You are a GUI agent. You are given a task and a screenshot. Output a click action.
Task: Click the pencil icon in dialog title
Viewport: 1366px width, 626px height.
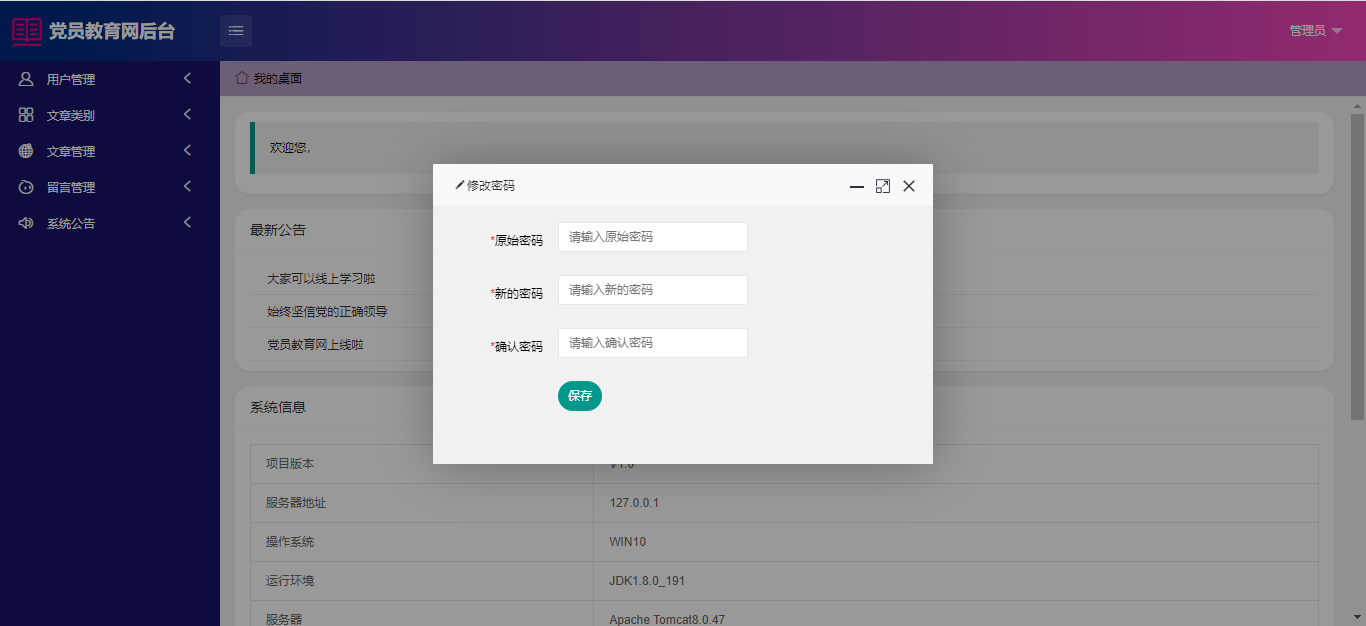click(x=460, y=185)
